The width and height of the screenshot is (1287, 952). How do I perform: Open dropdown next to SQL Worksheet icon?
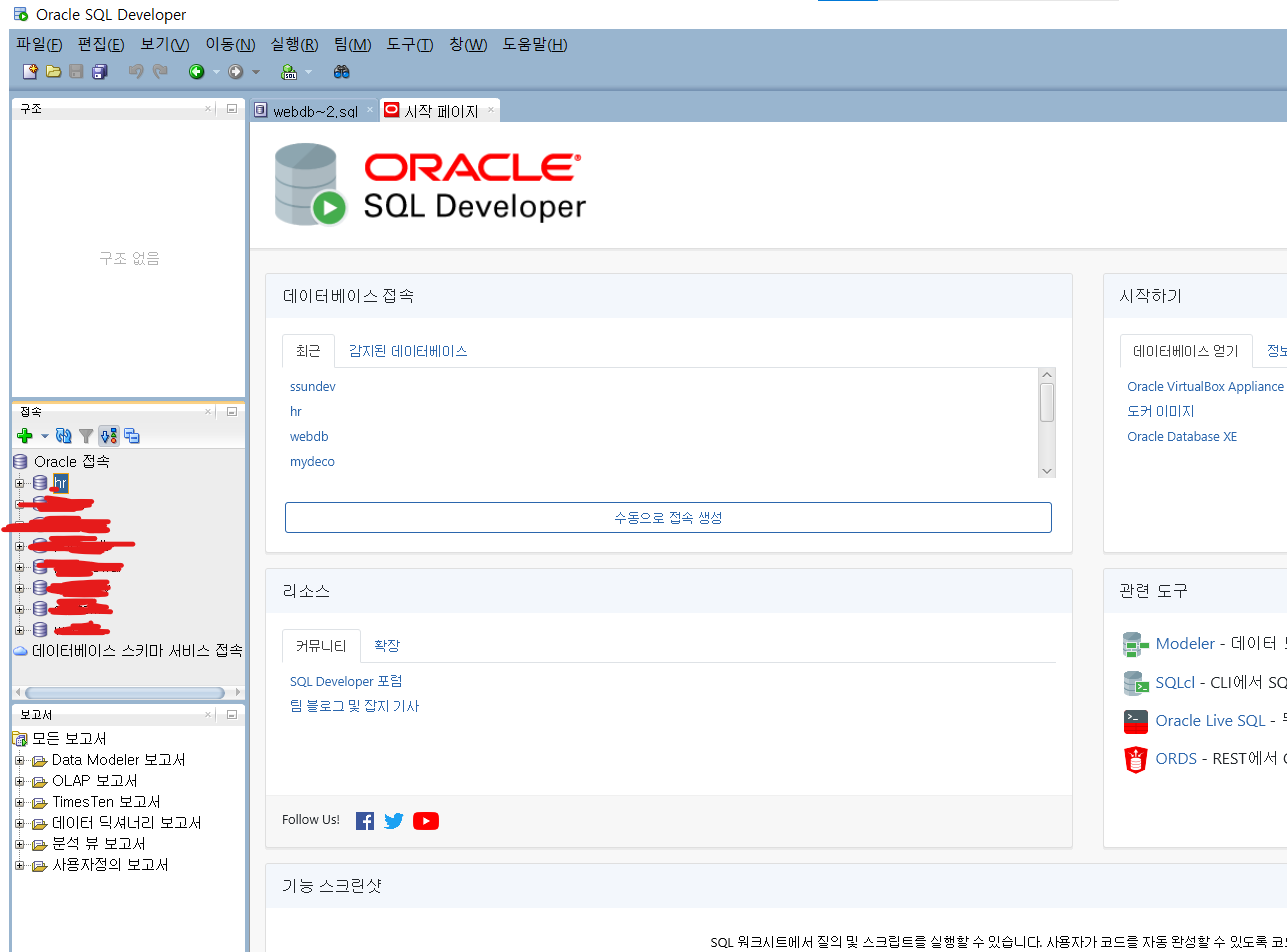(308, 72)
